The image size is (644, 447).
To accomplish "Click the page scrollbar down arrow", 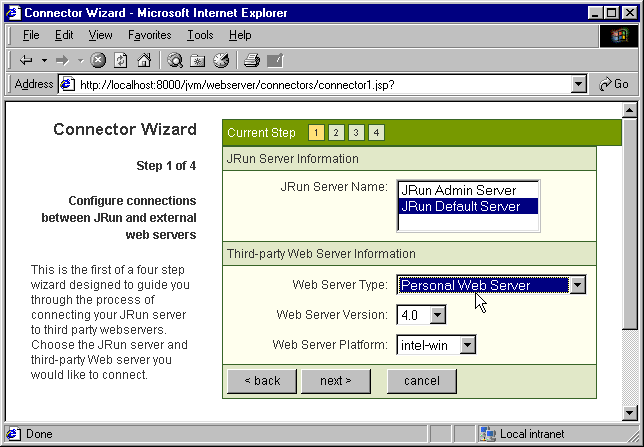I will tap(630, 412).
